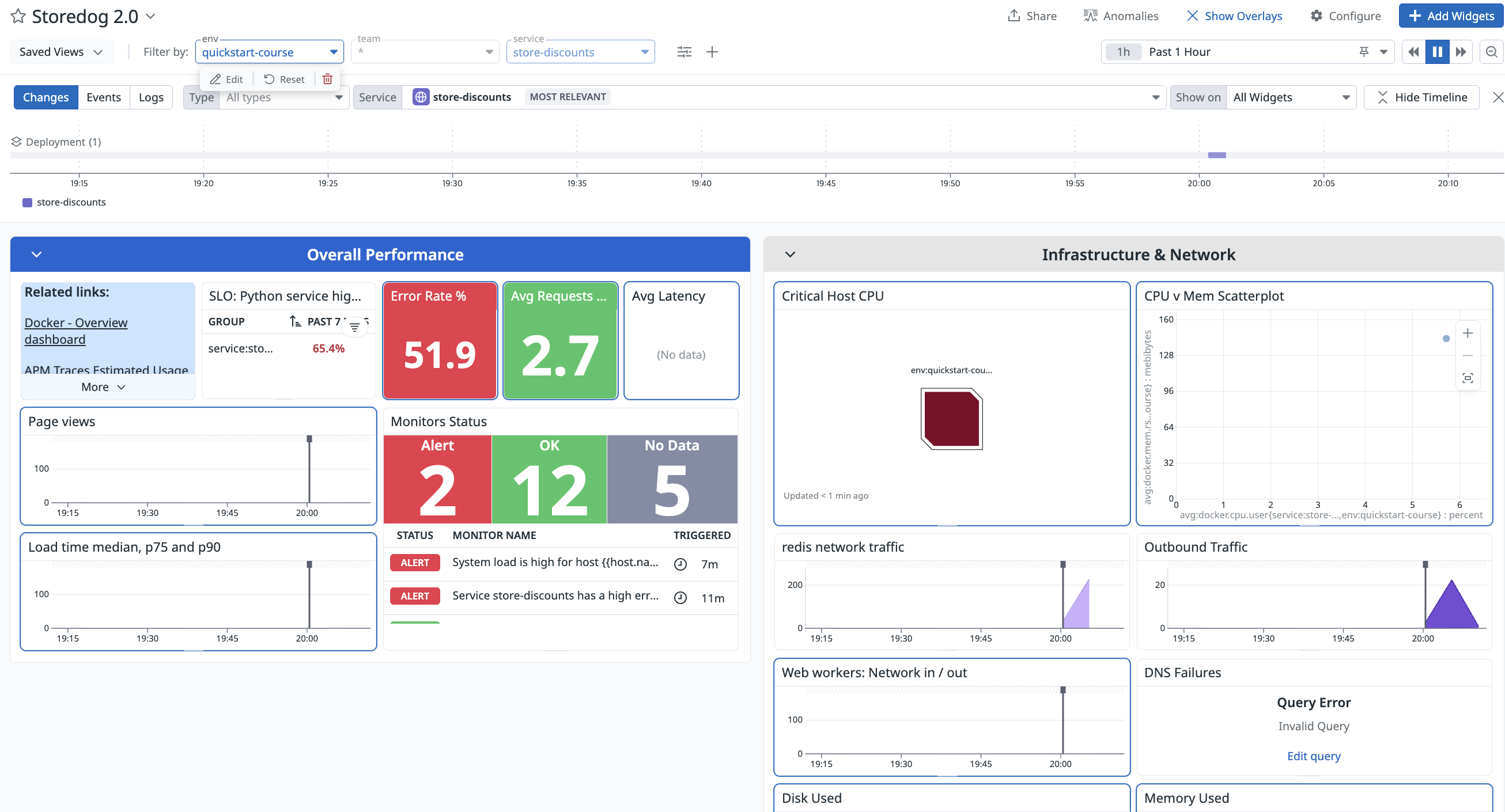This screenshot has width=1505, height=812.
Task: Collapse the Overall Performance group
Action: click(x=36, y=255)
